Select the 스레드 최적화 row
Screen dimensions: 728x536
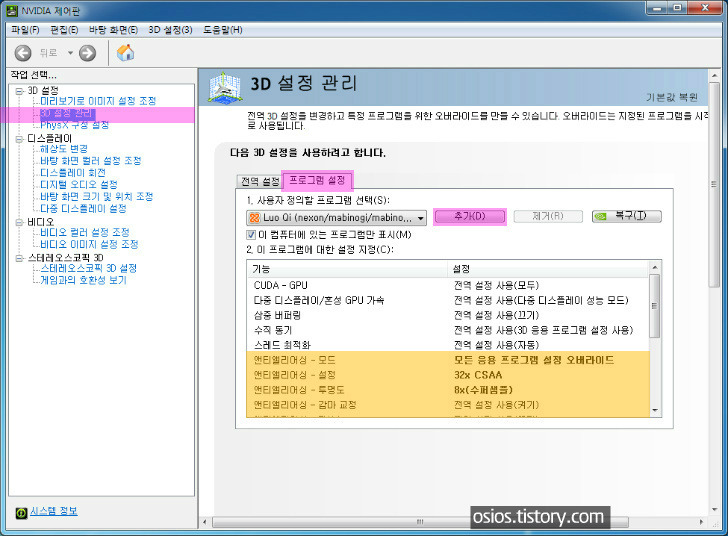click(448, 345)
